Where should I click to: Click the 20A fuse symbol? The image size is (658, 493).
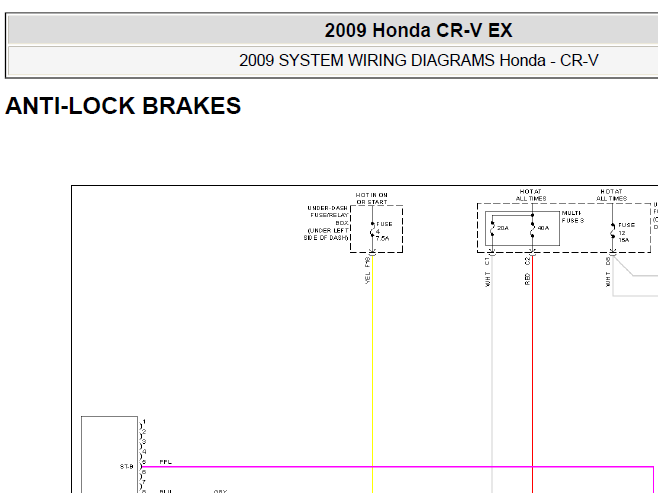click(492, 229)
